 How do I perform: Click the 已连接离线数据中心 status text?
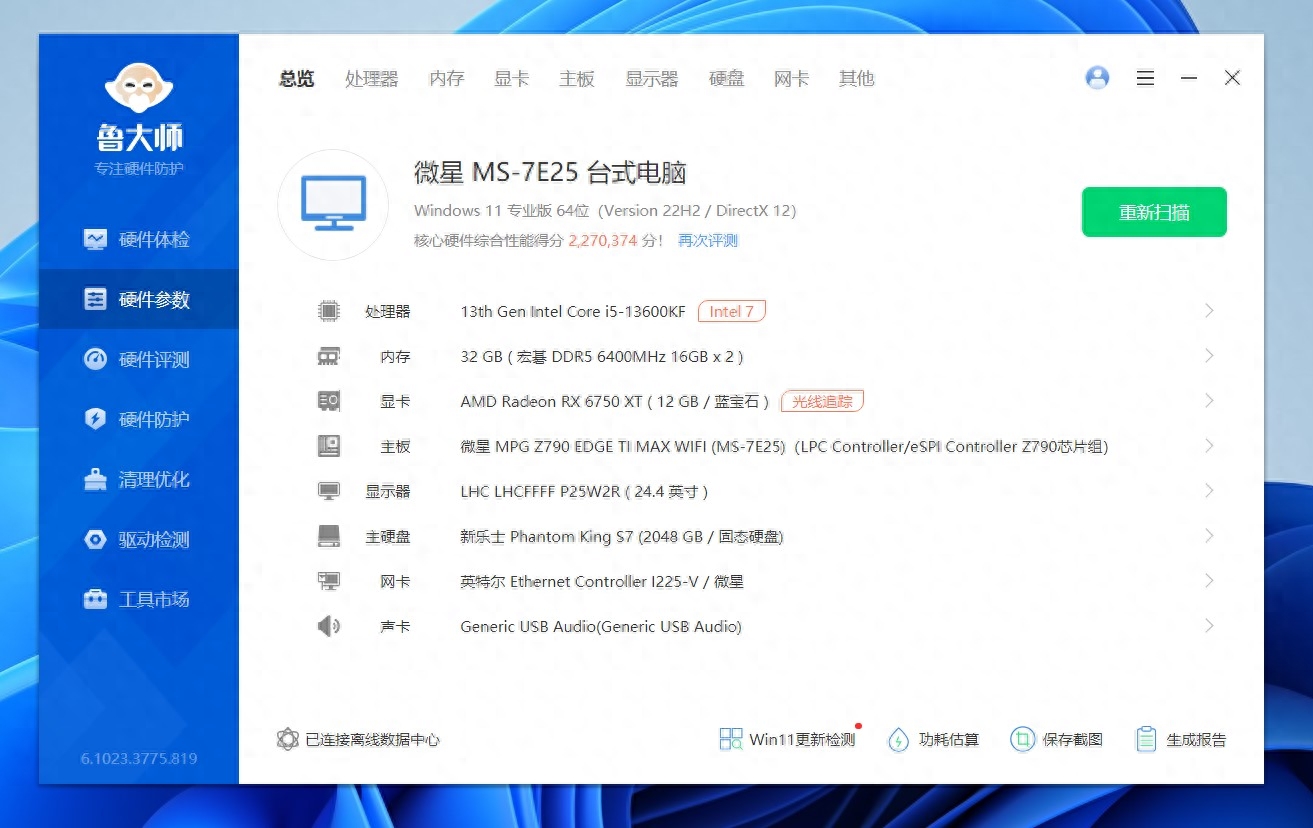pyautogui.click(x=373, y=740)
